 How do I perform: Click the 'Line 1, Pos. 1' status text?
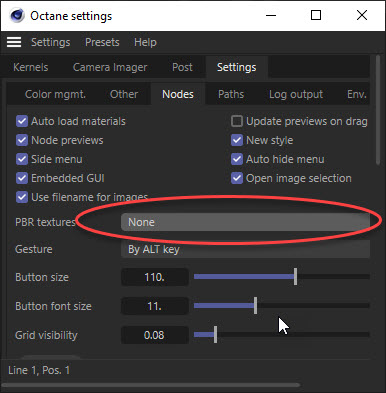(x=39, y=370)
